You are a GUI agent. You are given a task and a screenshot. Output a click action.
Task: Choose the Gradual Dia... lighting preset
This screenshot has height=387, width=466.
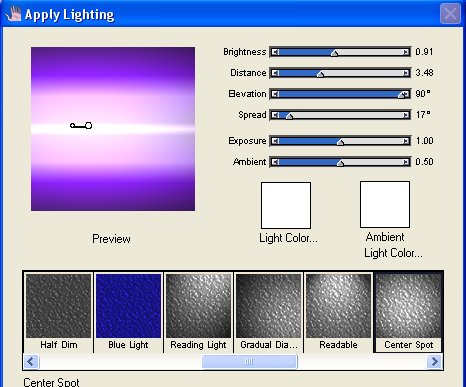pos(268,312)
